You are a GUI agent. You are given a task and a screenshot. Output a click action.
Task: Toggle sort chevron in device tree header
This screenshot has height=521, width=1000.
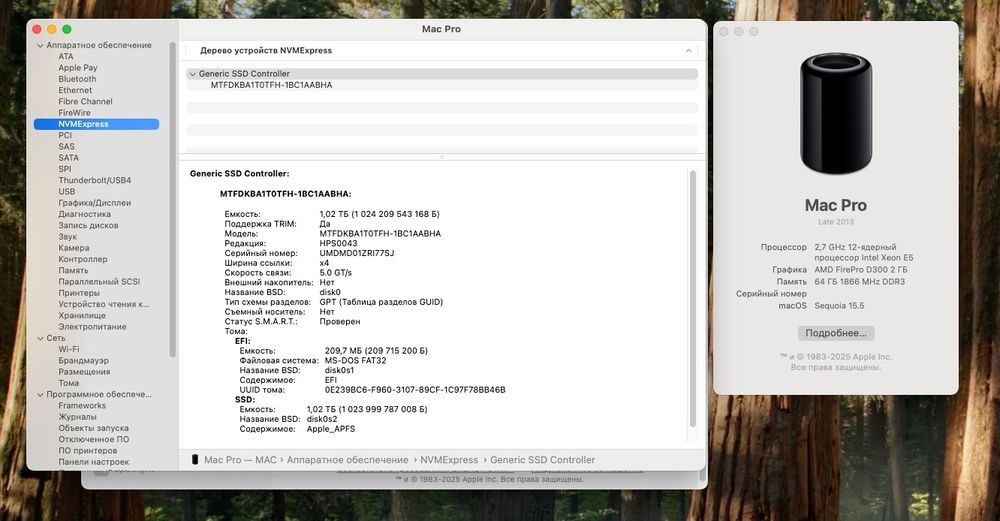[x=689, y=50]
